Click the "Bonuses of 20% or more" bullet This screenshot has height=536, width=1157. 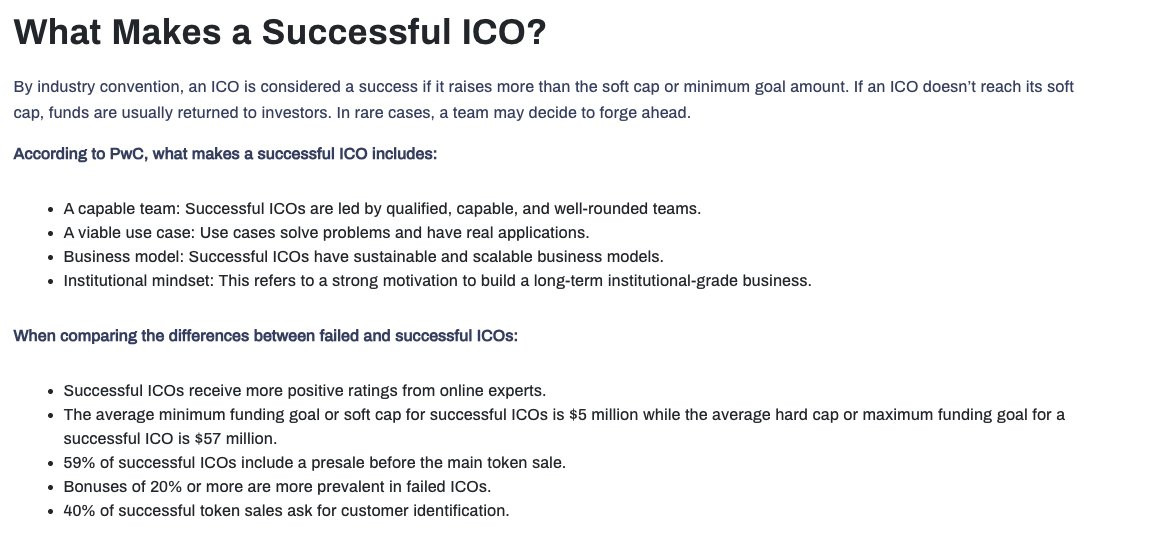277,487
